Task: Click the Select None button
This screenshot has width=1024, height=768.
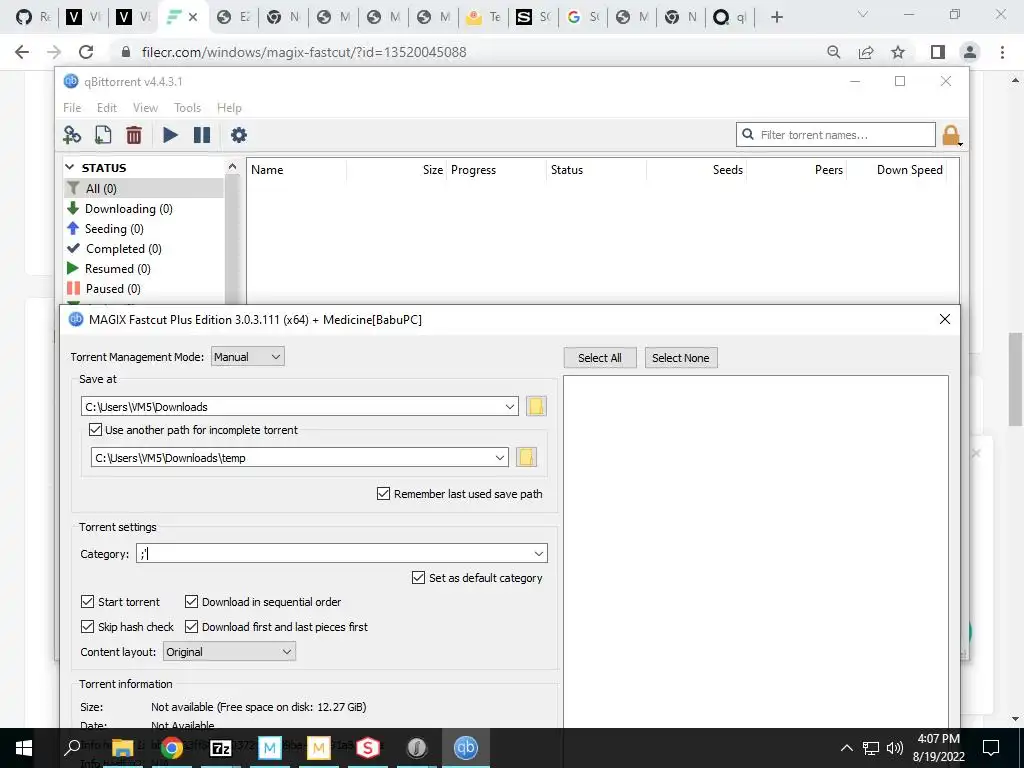Action: tap(680, 357)
